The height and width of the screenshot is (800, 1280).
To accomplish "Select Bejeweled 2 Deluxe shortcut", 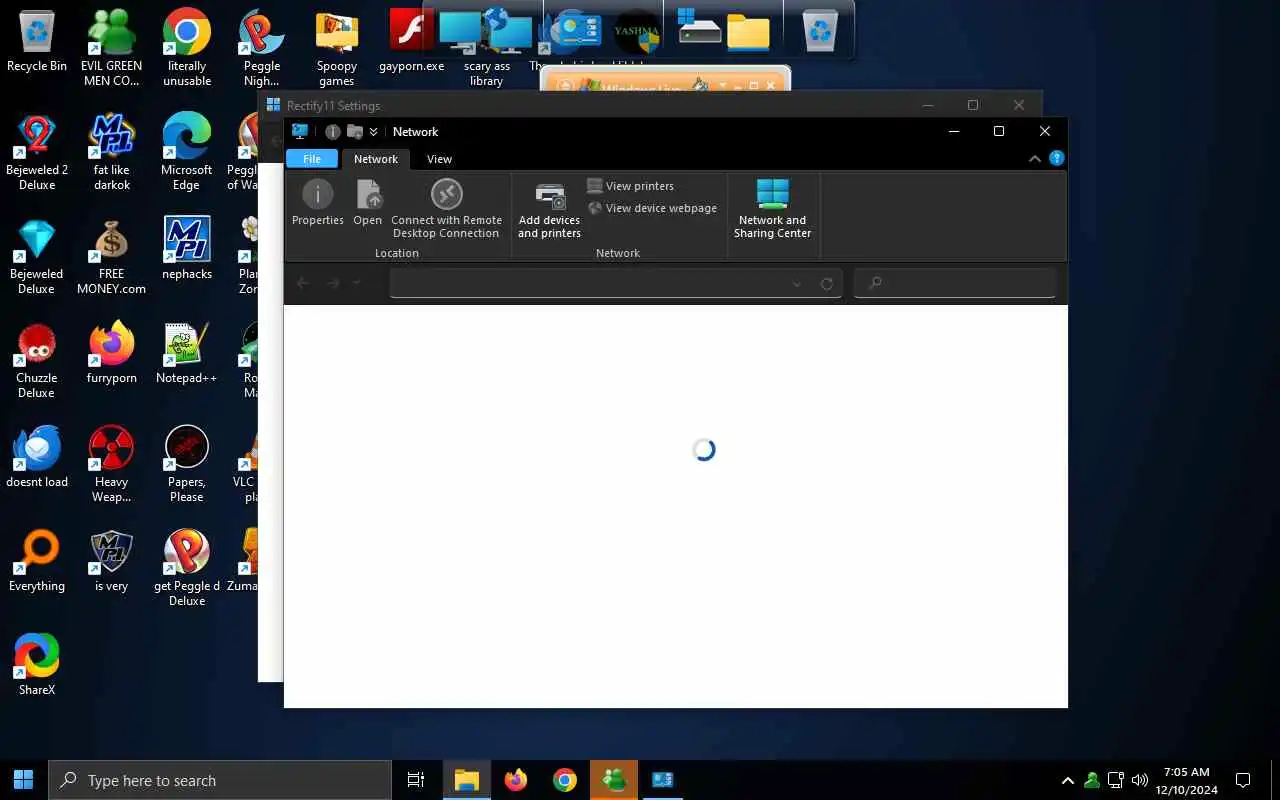I will coord(37,152).
